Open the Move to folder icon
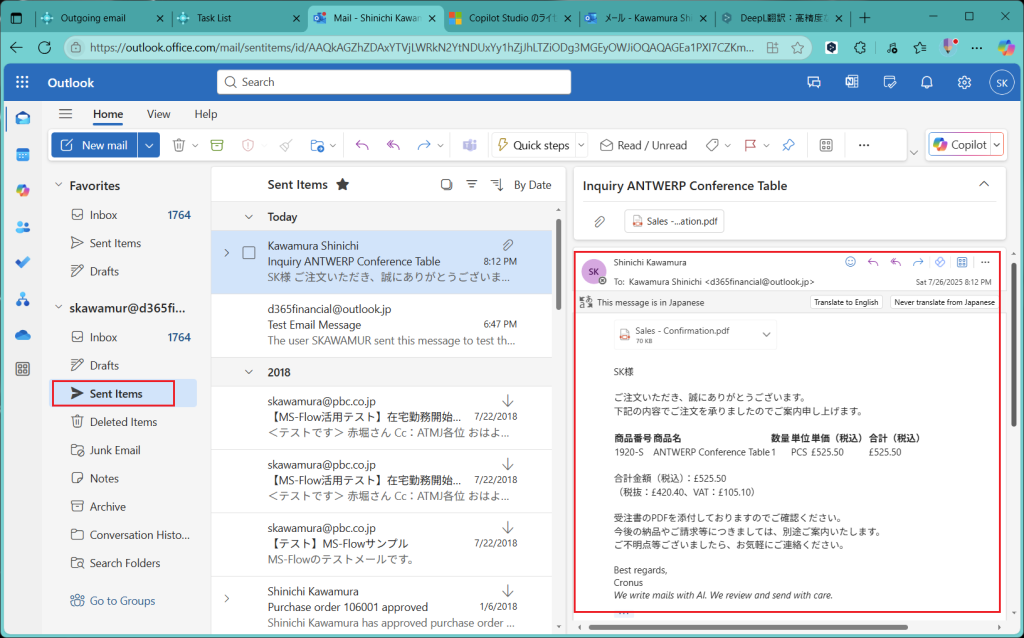This screenshot has height=638, width=1024. [x=317, y=145]
